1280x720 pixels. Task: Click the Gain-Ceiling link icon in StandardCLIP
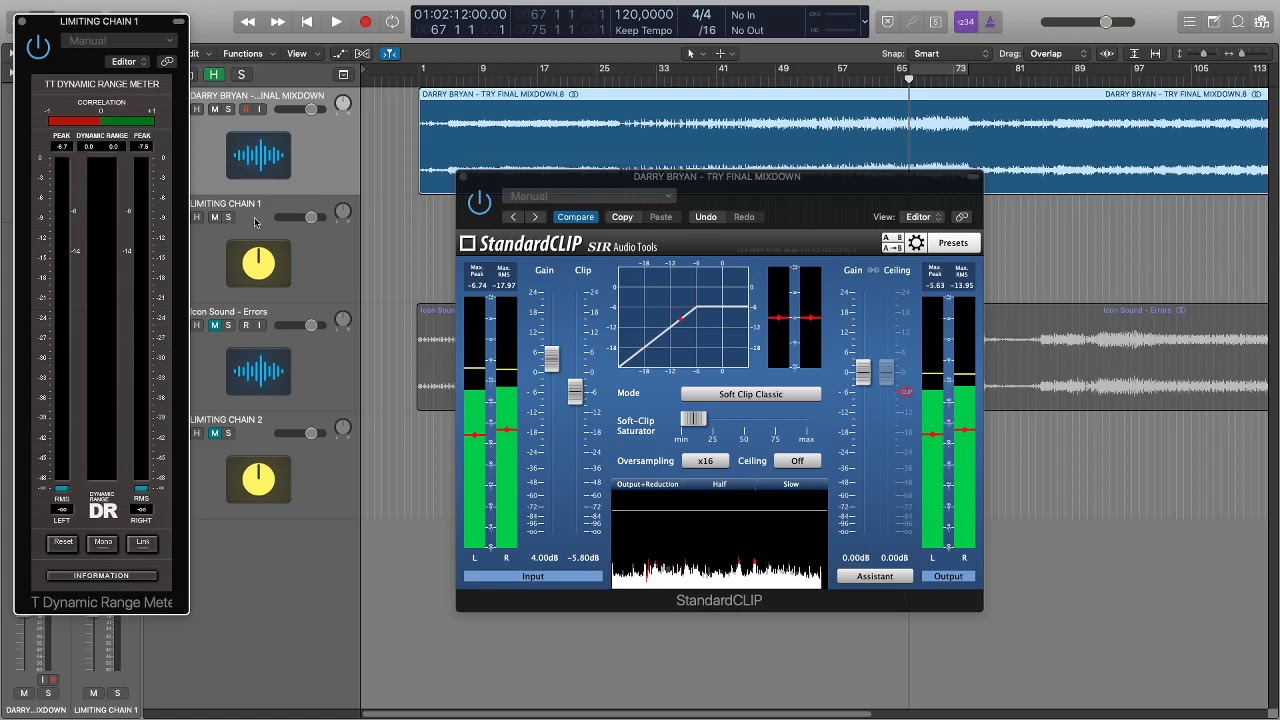point(874,270)
